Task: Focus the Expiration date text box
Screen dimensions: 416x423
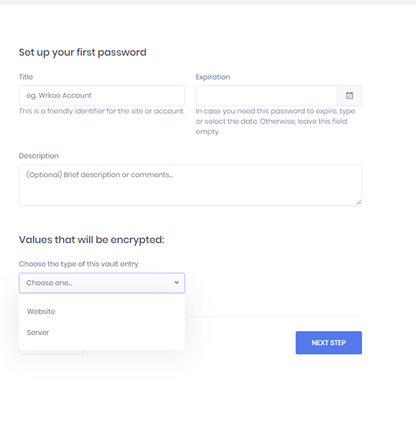Action: pos(267,96)
